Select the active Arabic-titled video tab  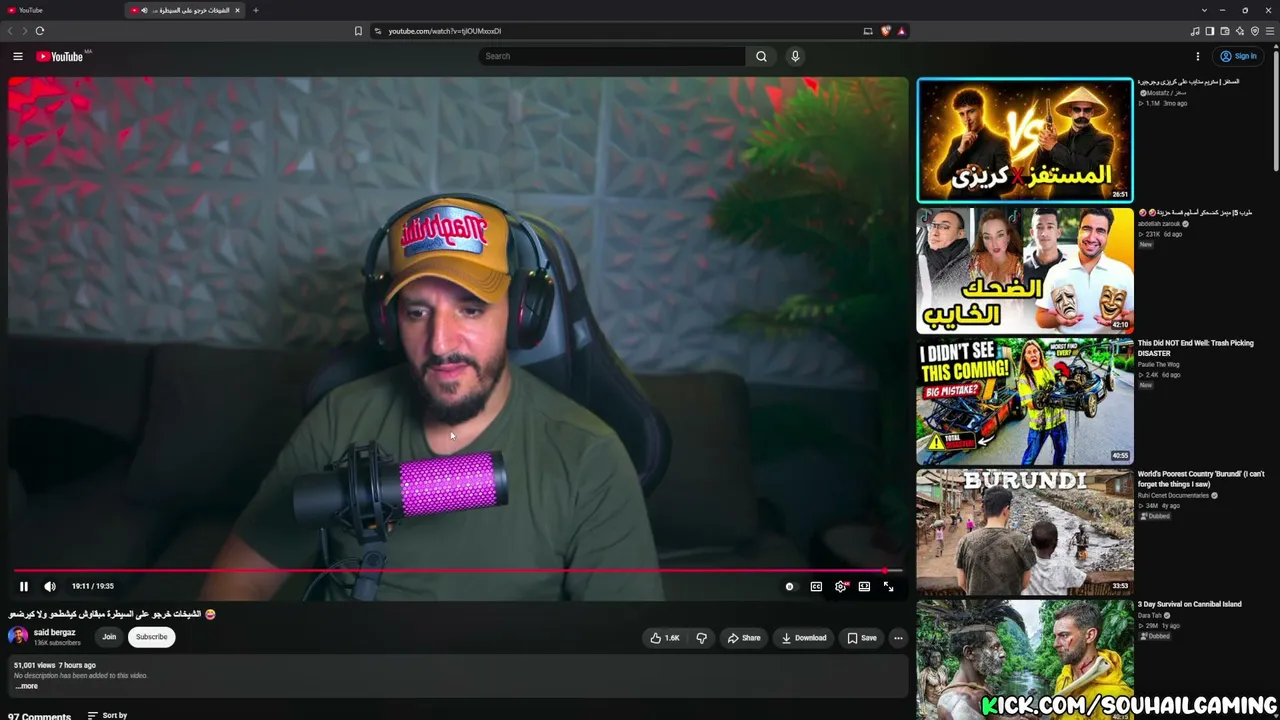coord(185,10)
